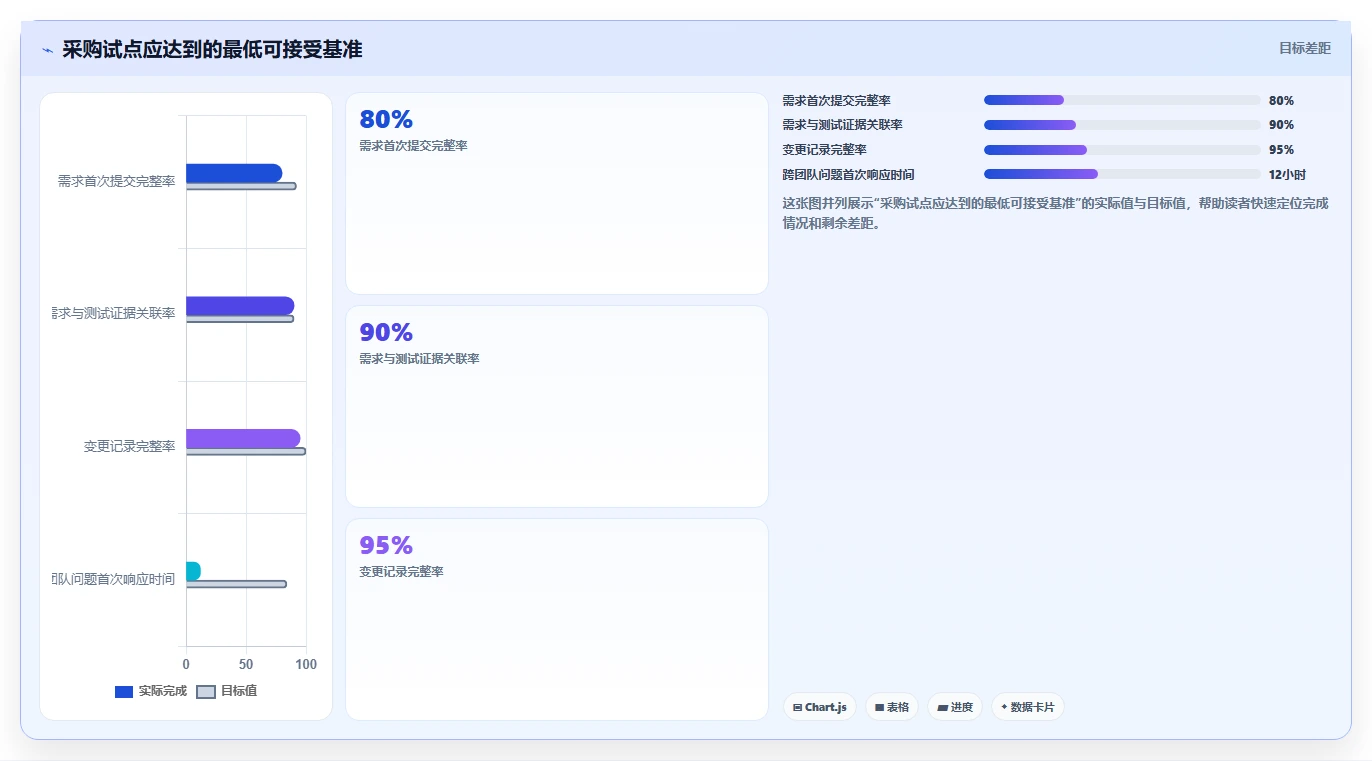1372x761 pixels.
Task: Click the 90% value in the data card
Action: click(386, 332)
